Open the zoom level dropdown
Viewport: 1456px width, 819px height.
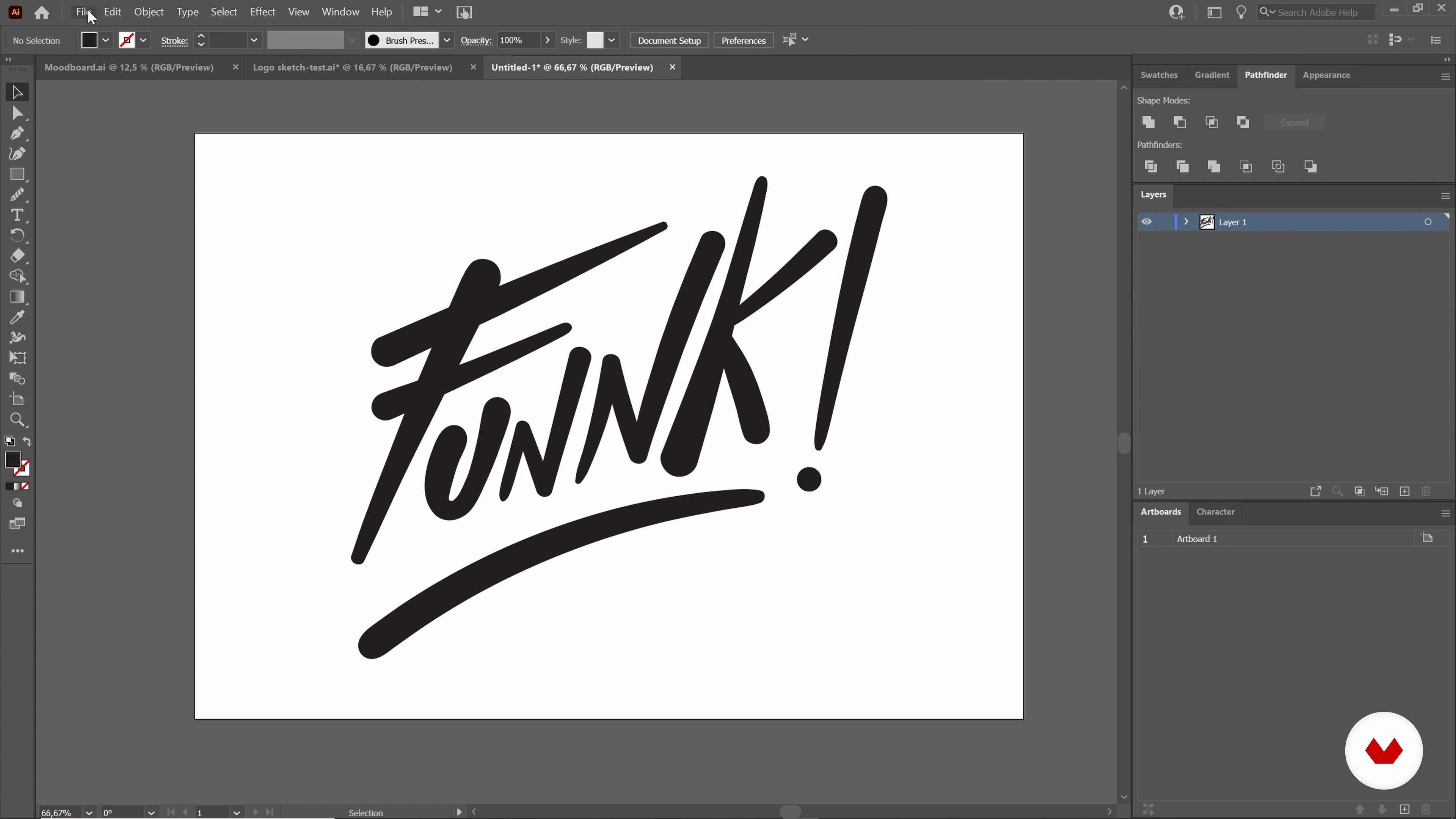click(x=89, y=813)
